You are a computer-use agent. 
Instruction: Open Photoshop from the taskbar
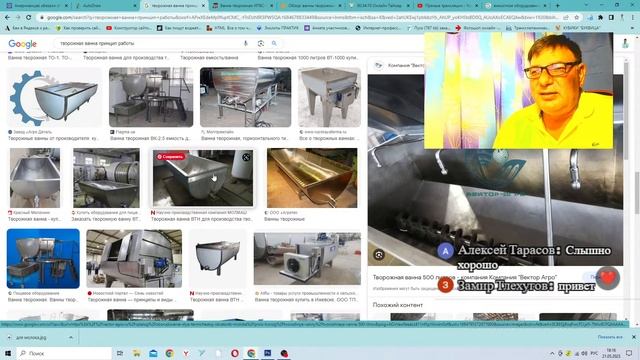[268, 353]
